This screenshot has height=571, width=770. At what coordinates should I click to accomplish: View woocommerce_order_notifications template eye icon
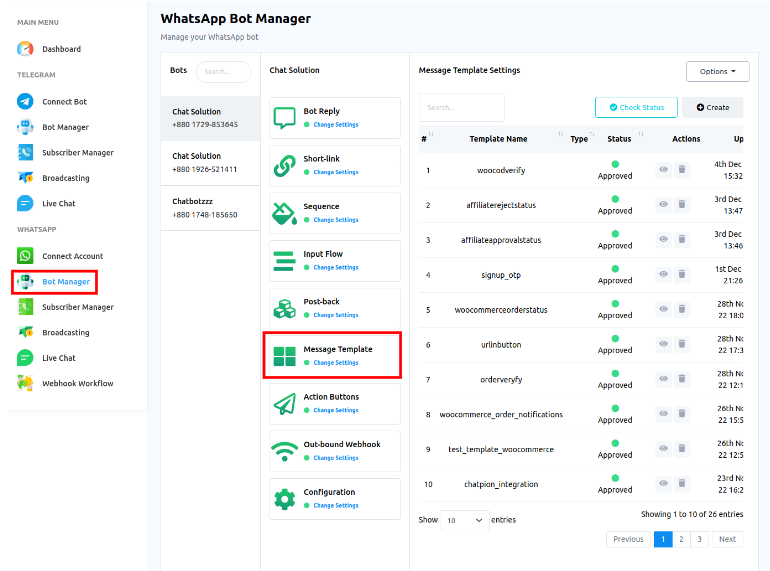(663, 413)
